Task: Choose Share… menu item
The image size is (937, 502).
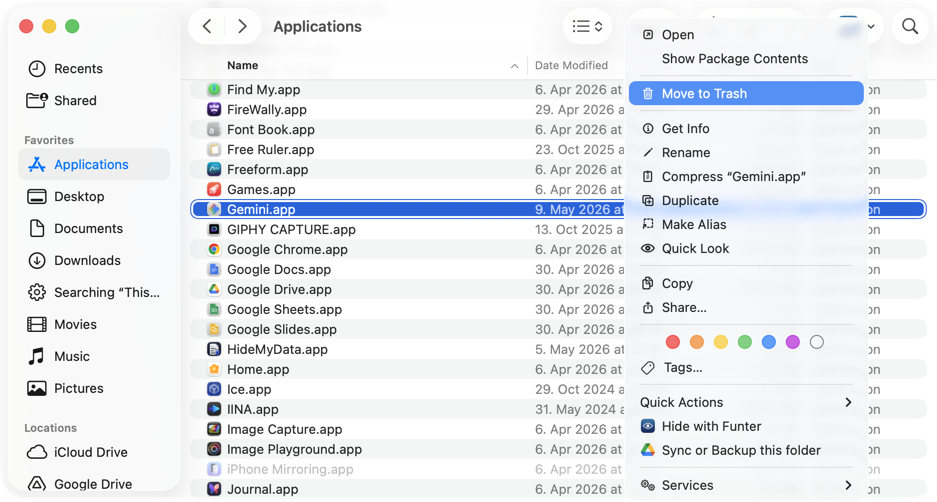Action: [746, 307]
